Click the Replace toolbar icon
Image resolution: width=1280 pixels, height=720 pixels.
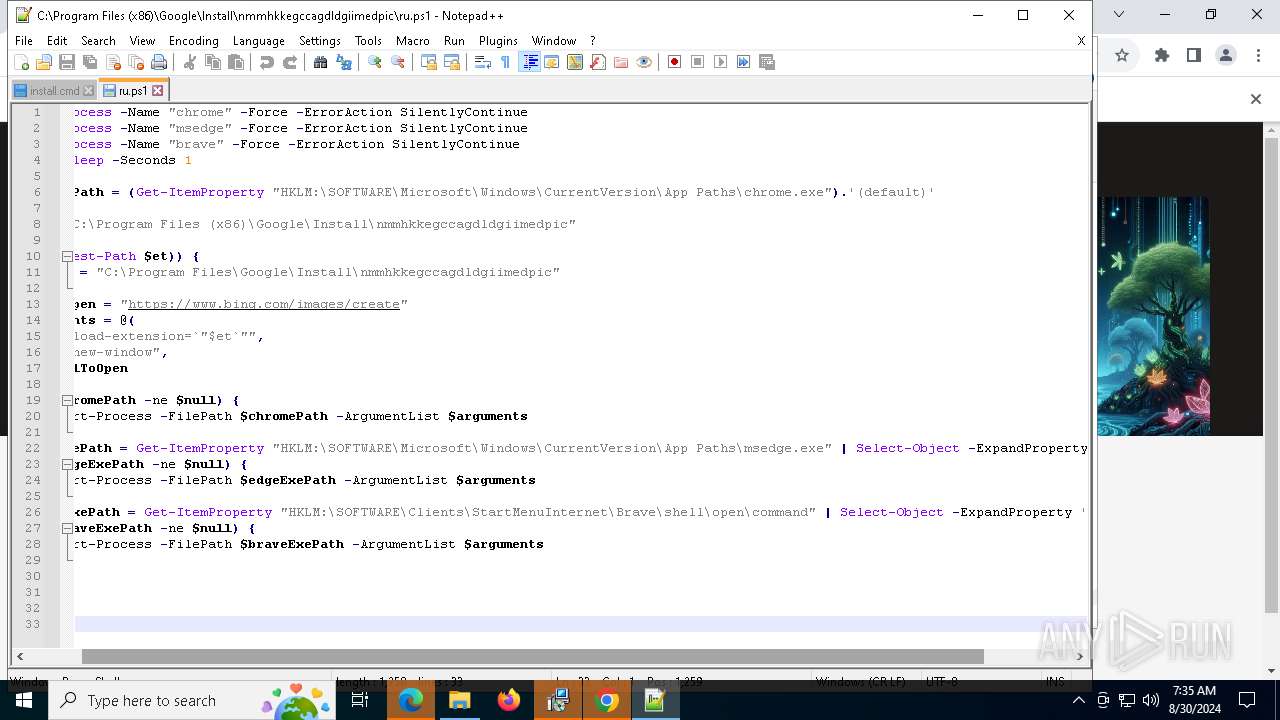pyautogui.click(x=344, y=62)
